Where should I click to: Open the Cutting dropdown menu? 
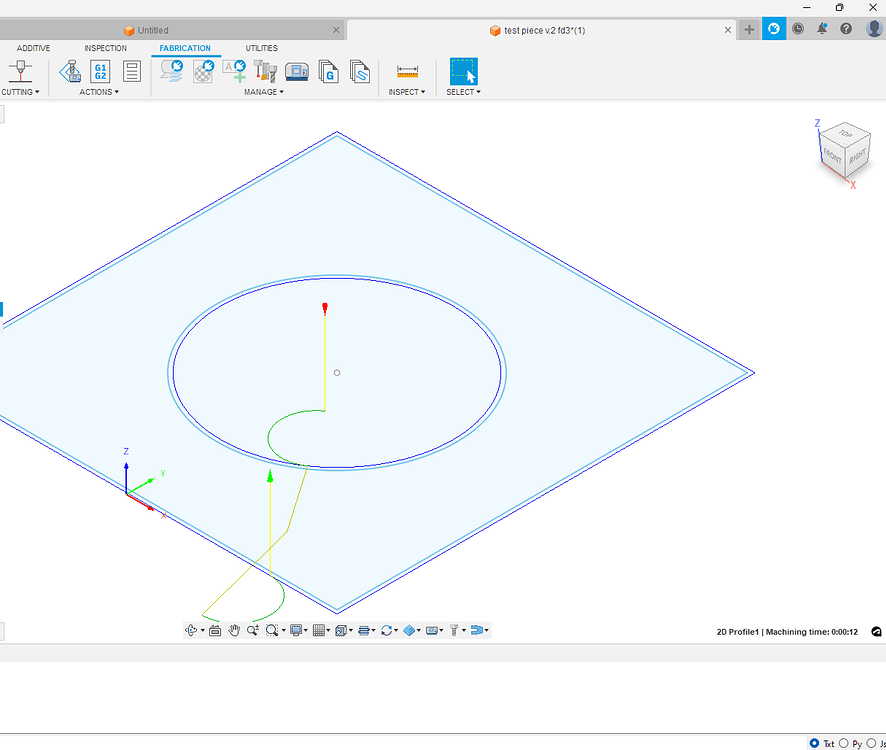(20, 92)
